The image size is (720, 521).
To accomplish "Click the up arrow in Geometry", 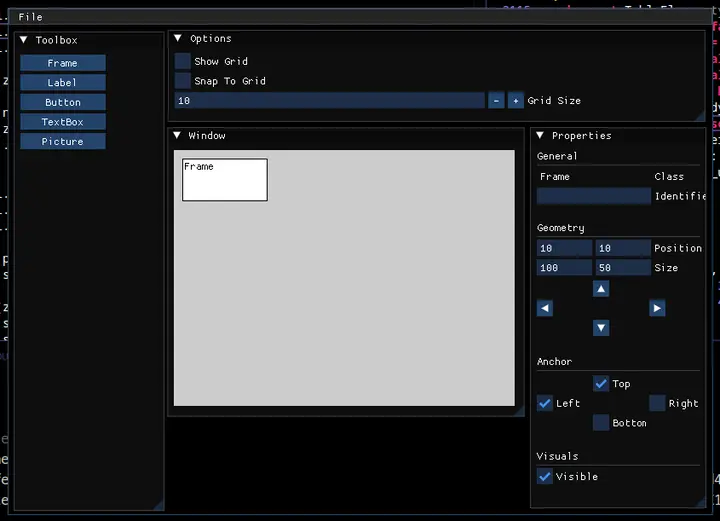I will 601,289.
